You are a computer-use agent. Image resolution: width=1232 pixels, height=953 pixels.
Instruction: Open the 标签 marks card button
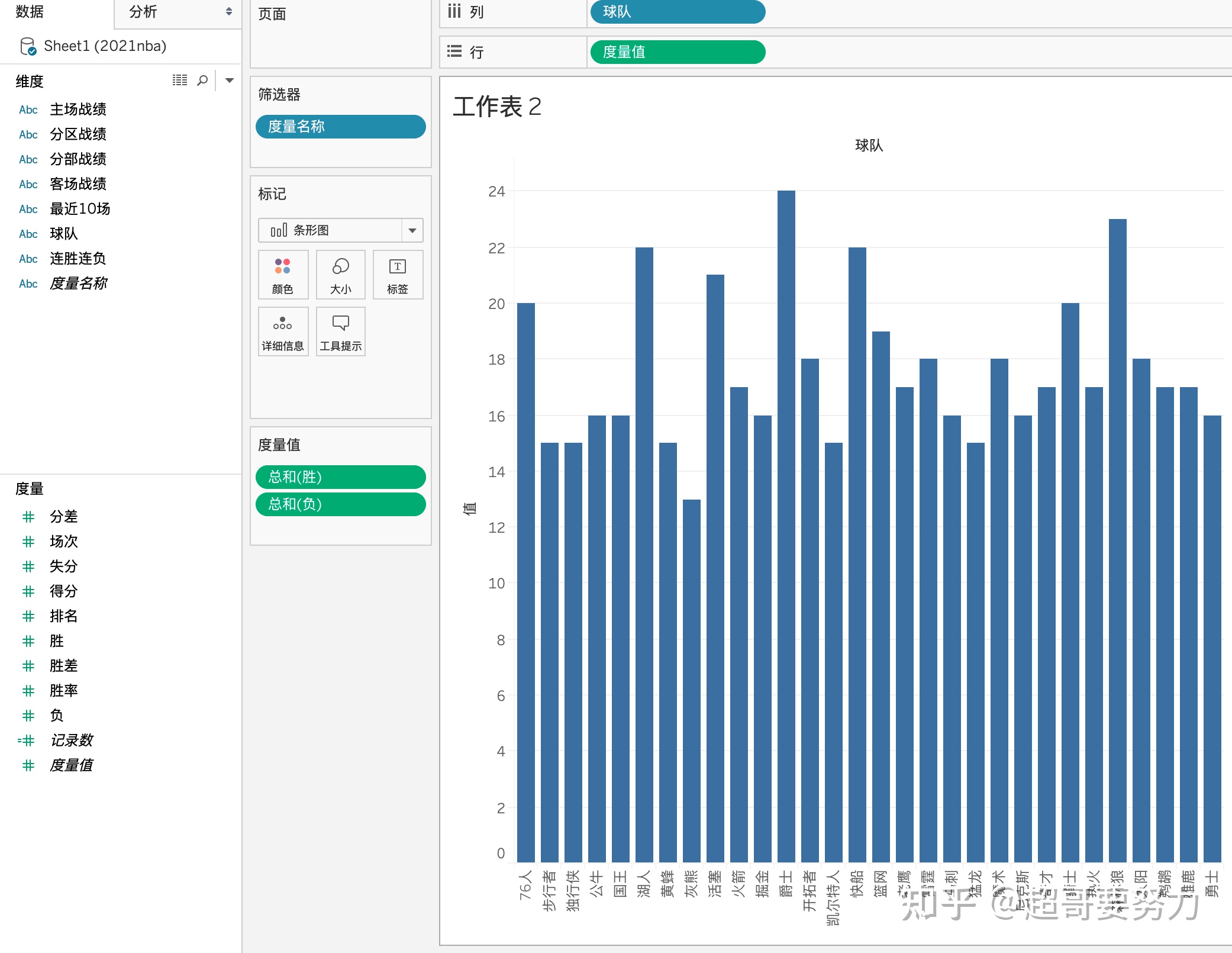pyautogui.click(x=398, y=275)
